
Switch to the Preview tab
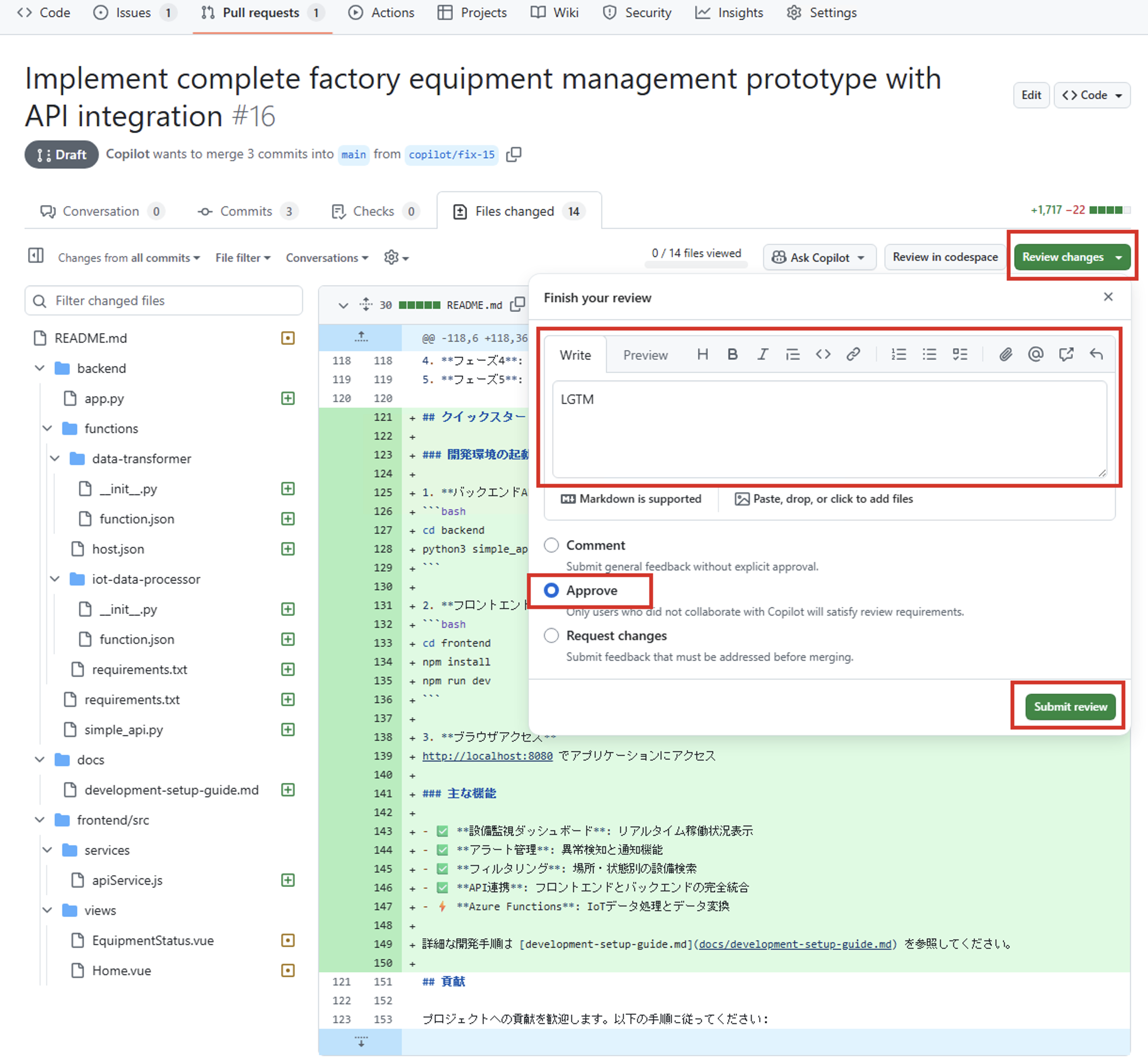[x=645, y=355]
